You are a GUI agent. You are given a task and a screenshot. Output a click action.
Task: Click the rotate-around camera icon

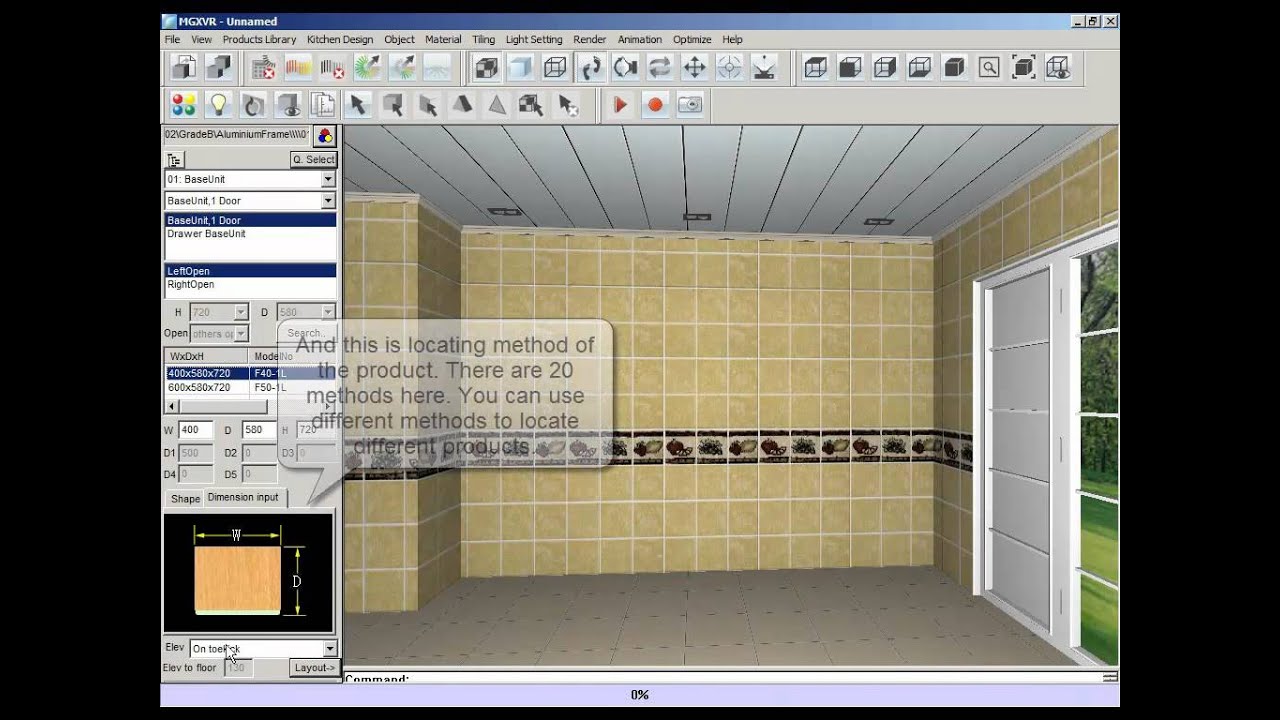(625, 68)
